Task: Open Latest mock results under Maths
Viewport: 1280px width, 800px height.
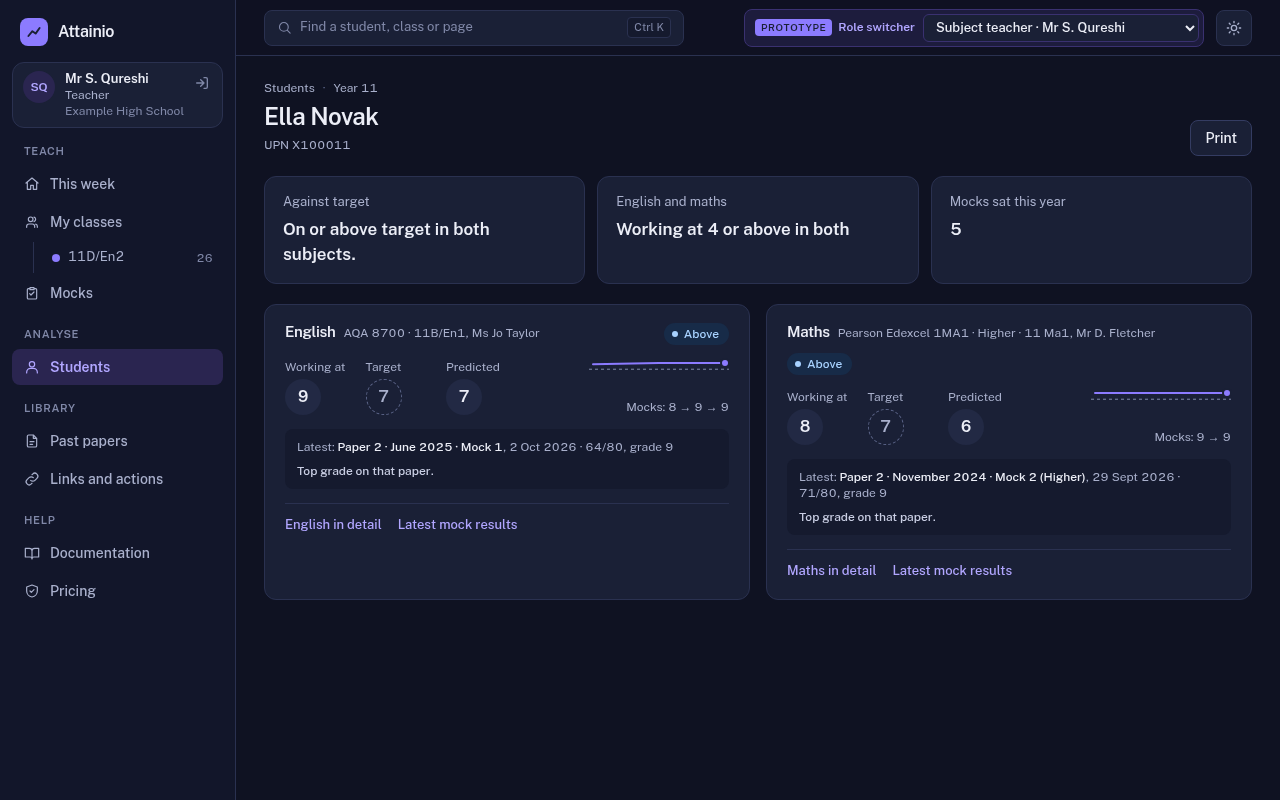Action: [952, 570]
